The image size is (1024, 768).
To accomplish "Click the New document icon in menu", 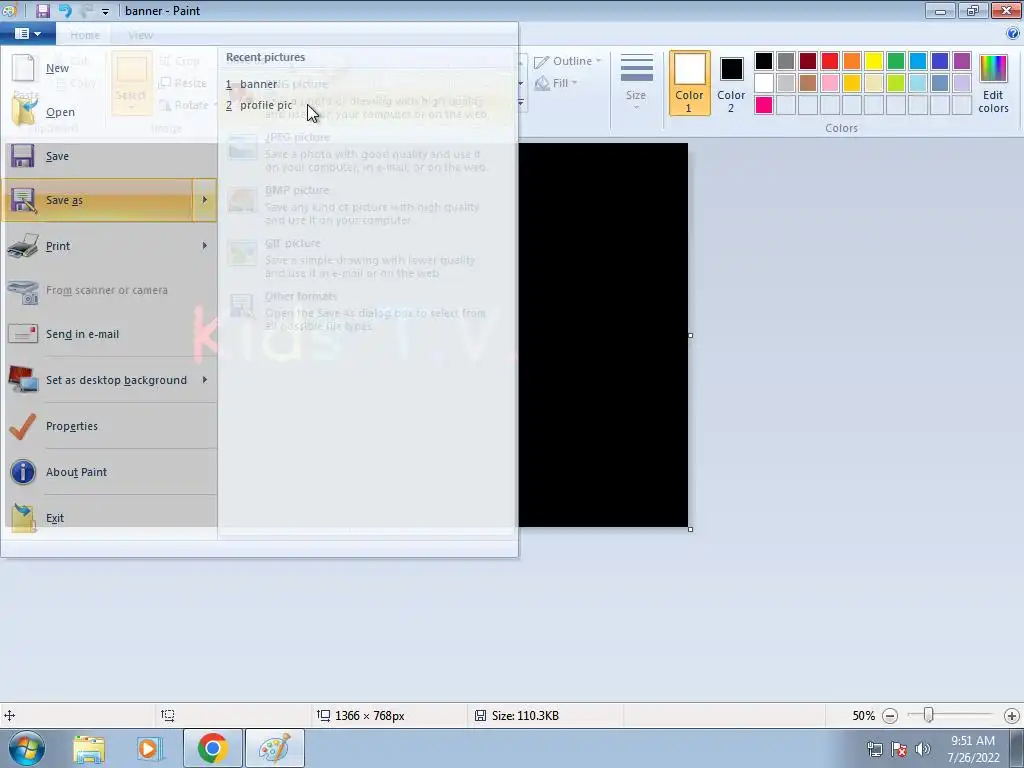I will (x=23, y=68).
